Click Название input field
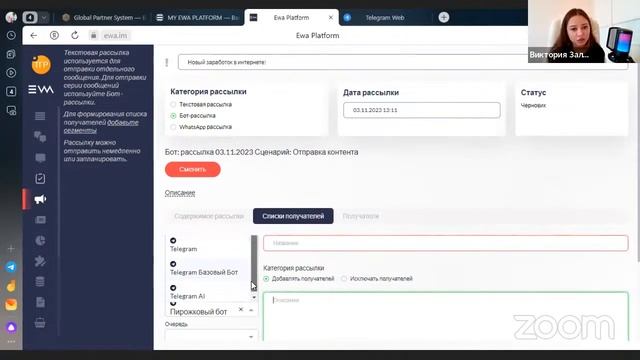 click(445, 243)
